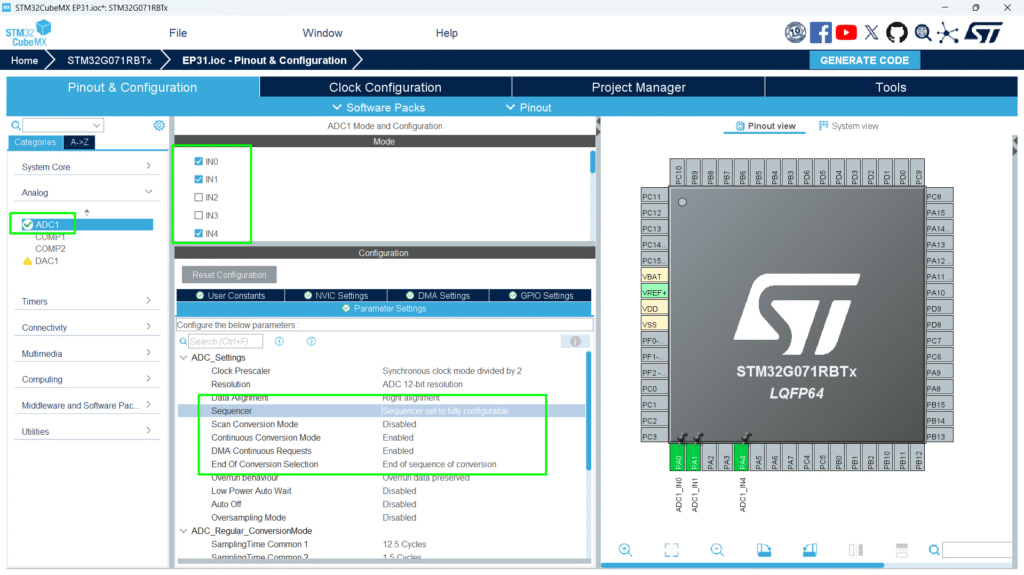Select the green PA4 pin on chip
1024x575 pixels.
click(743, 461)
